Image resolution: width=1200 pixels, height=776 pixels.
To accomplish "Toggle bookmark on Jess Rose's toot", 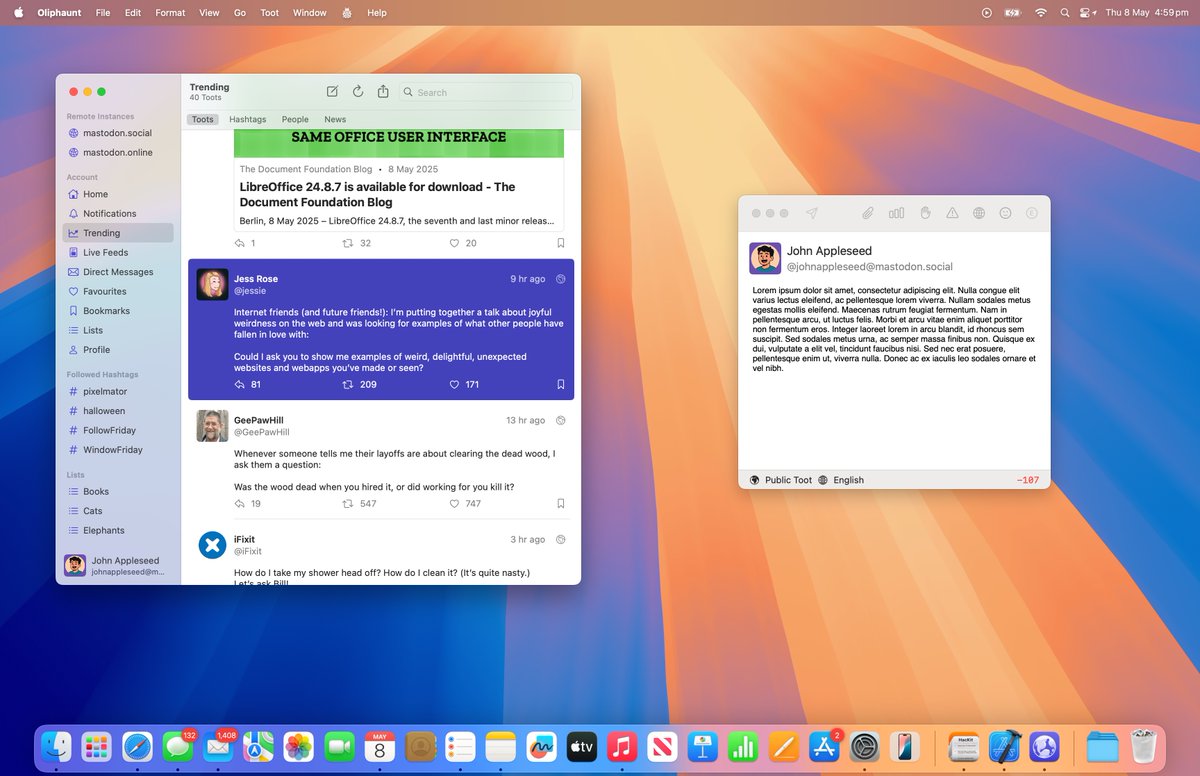I will pos(561,384).
